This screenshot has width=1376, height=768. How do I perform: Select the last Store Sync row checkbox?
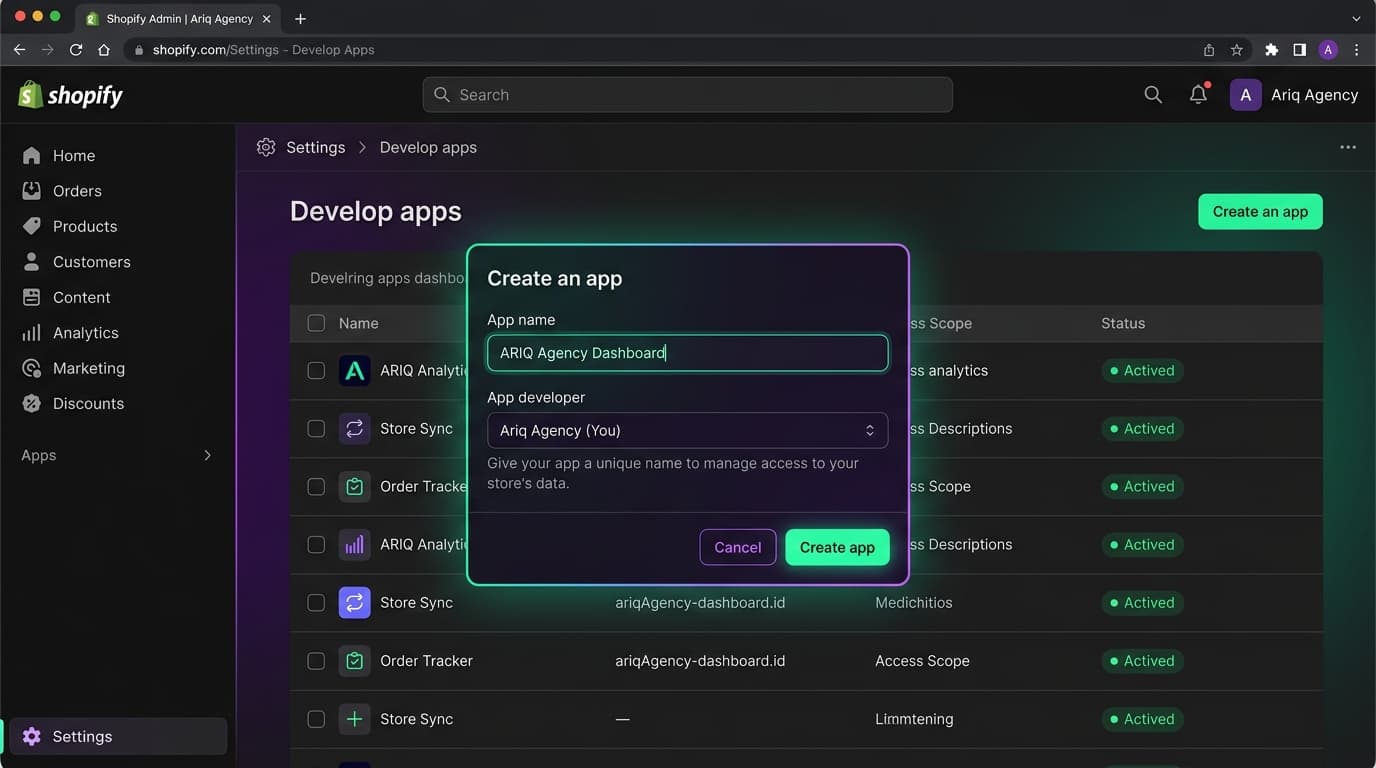[316, 719]
